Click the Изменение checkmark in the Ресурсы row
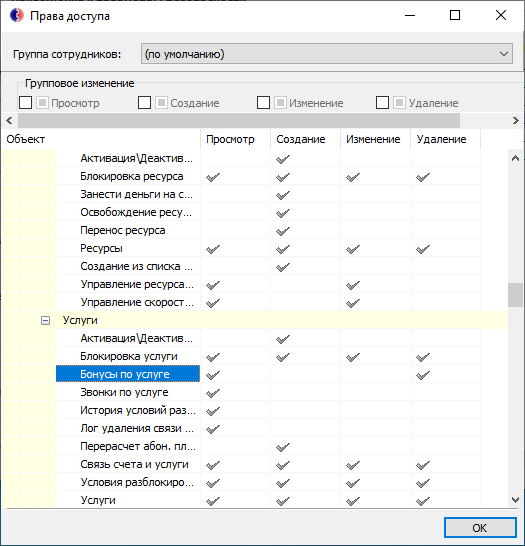This screenshot has width=525, height=546. point(353,249)
